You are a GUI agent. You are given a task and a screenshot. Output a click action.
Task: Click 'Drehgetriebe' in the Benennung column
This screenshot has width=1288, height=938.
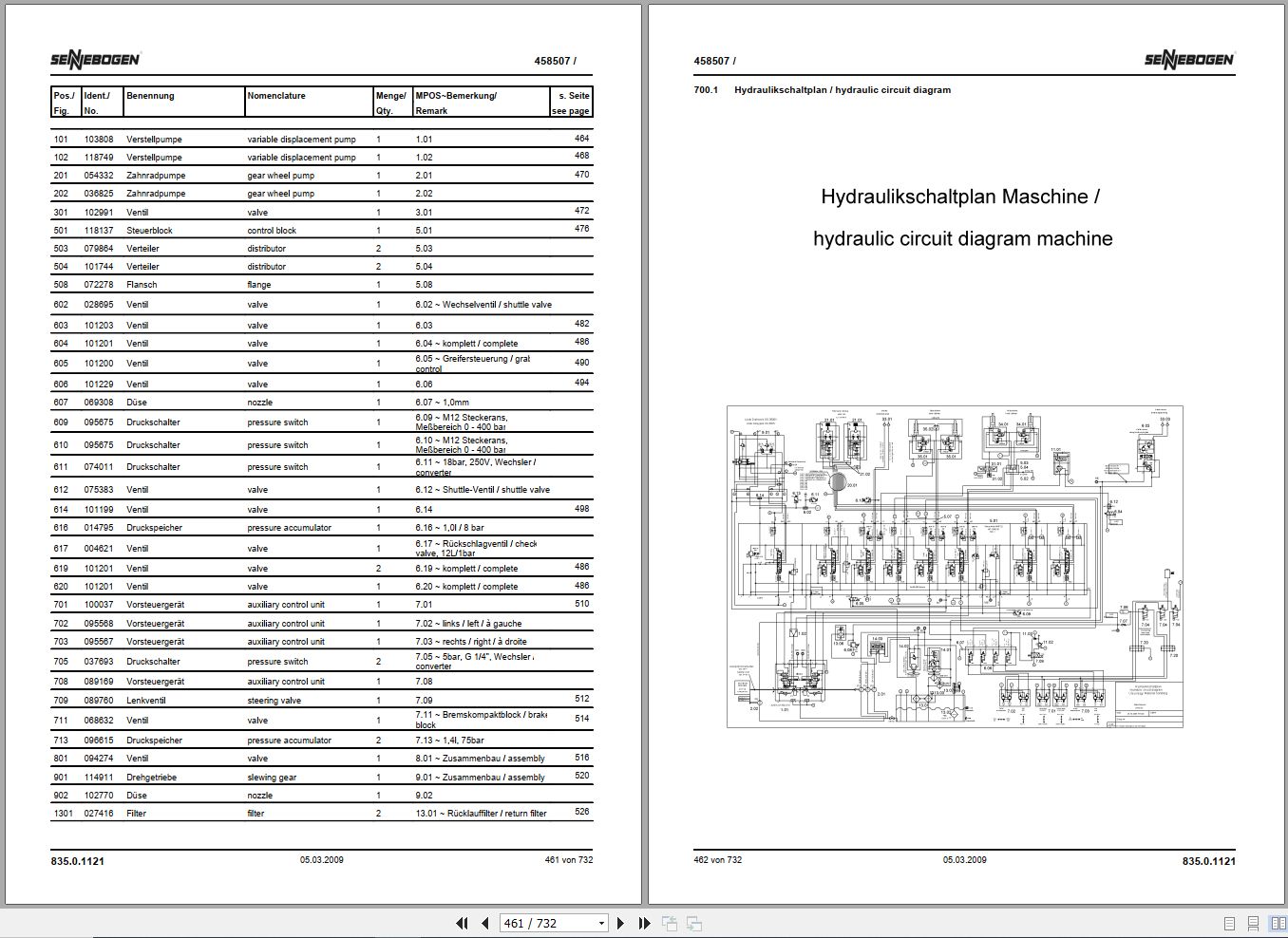pos(152,778)
